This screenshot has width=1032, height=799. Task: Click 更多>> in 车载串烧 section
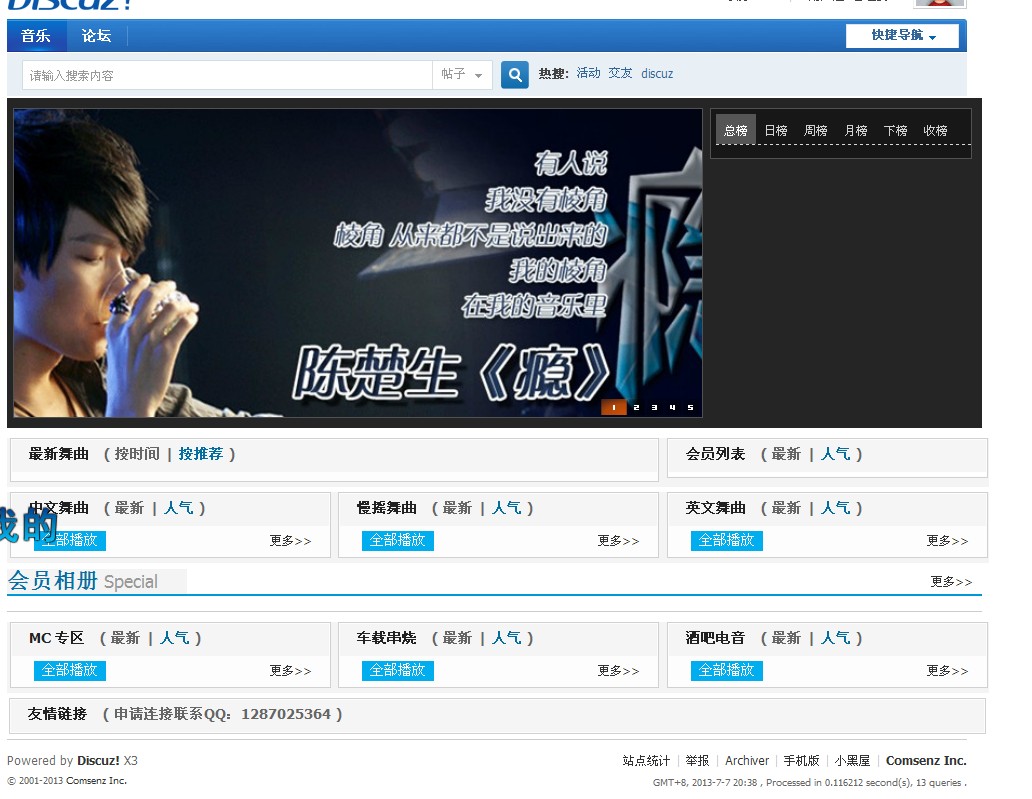click(x=618, y=670)
